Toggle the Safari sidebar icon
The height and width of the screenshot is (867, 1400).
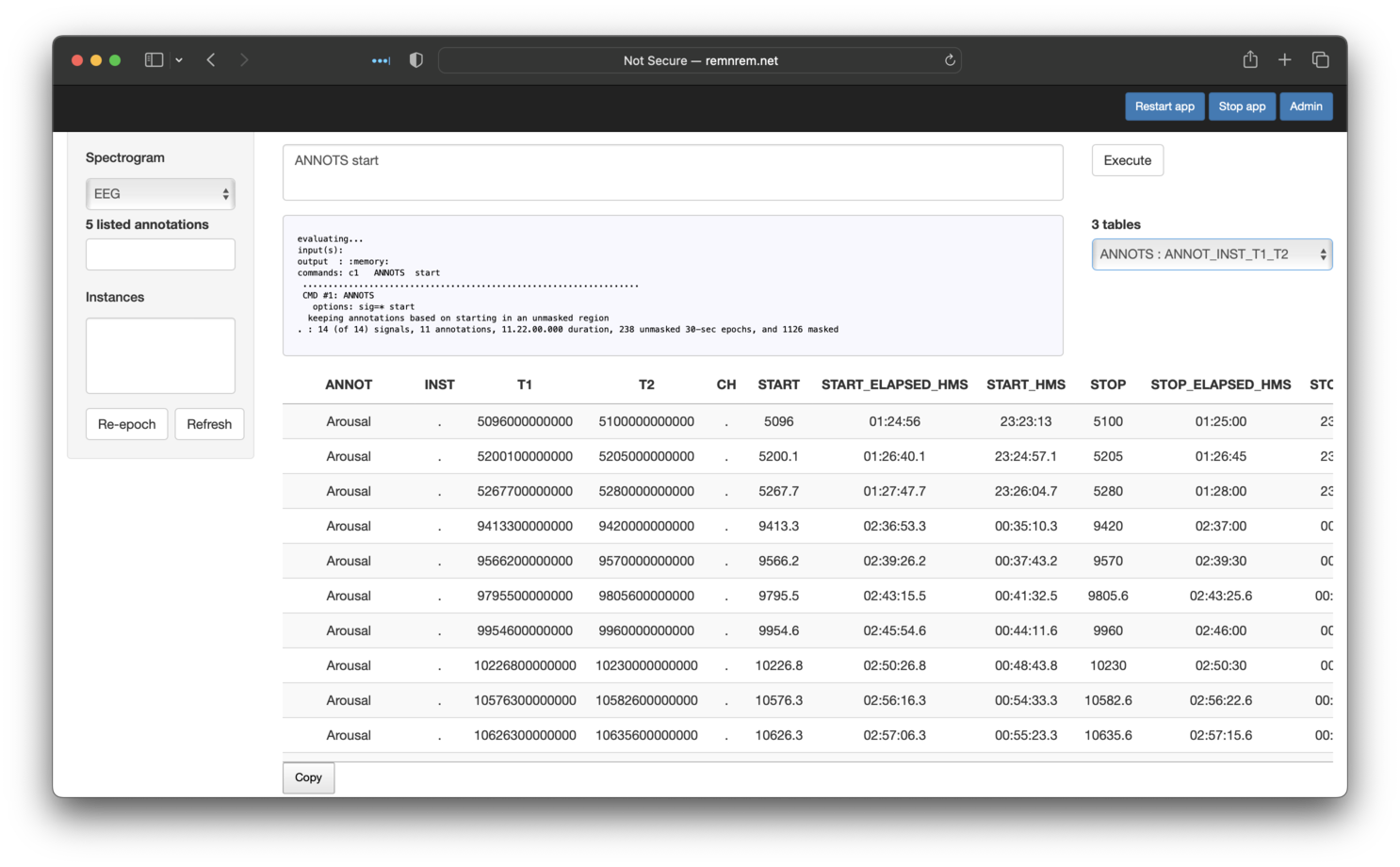pyautogui.click(x=154, y=60)
